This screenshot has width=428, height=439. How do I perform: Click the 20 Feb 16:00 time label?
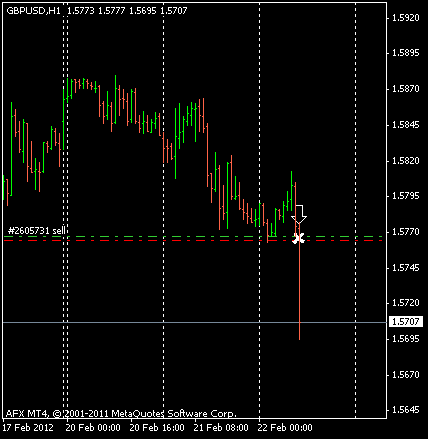[x=157, y=428]
